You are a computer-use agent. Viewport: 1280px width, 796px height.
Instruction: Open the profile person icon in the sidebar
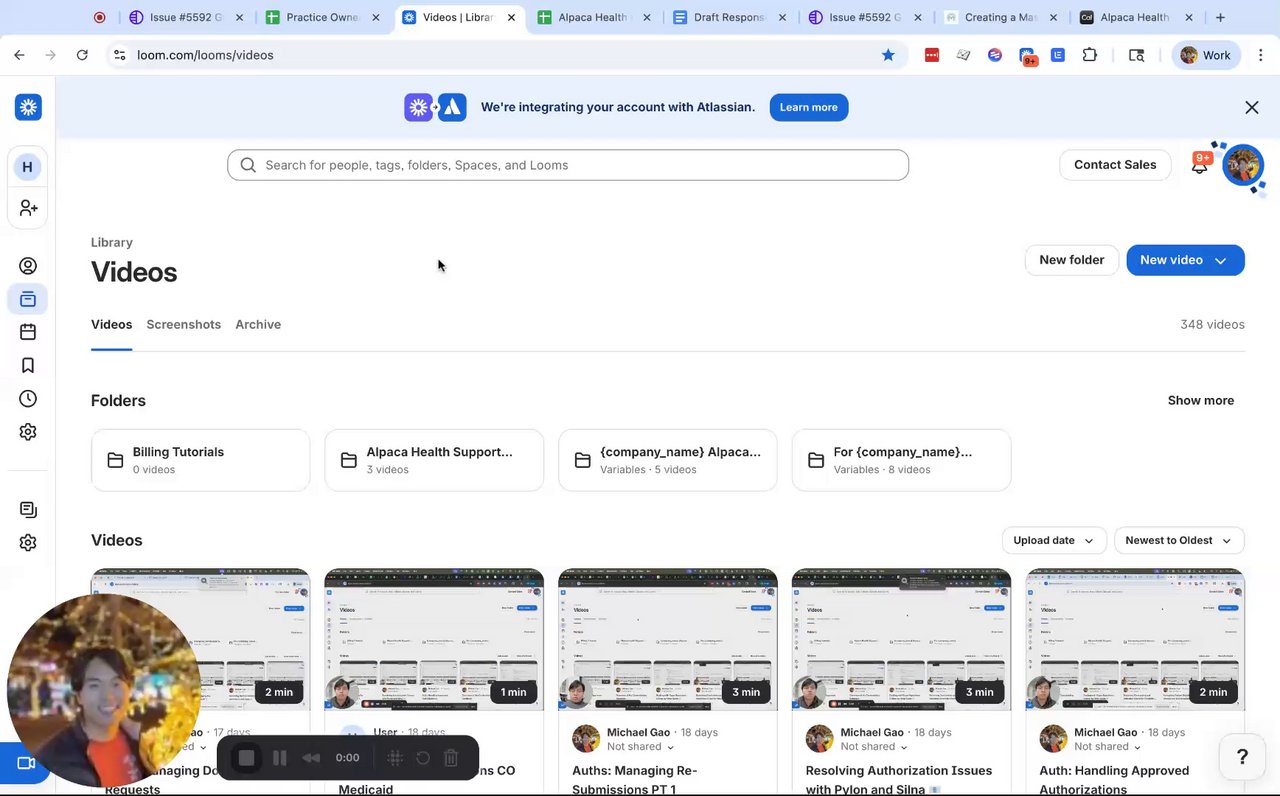click(x=28, y=266)
